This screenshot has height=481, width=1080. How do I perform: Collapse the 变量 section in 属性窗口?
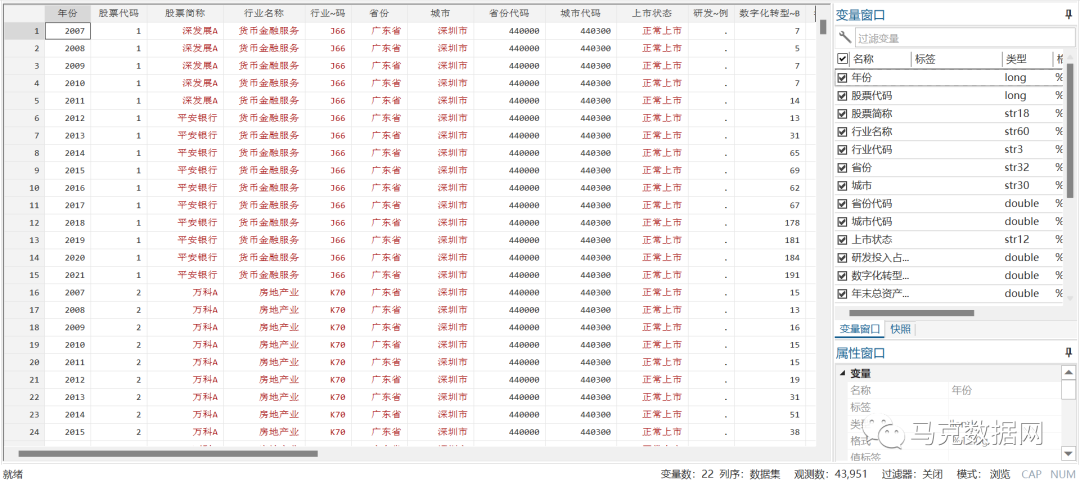pos(842,373)
